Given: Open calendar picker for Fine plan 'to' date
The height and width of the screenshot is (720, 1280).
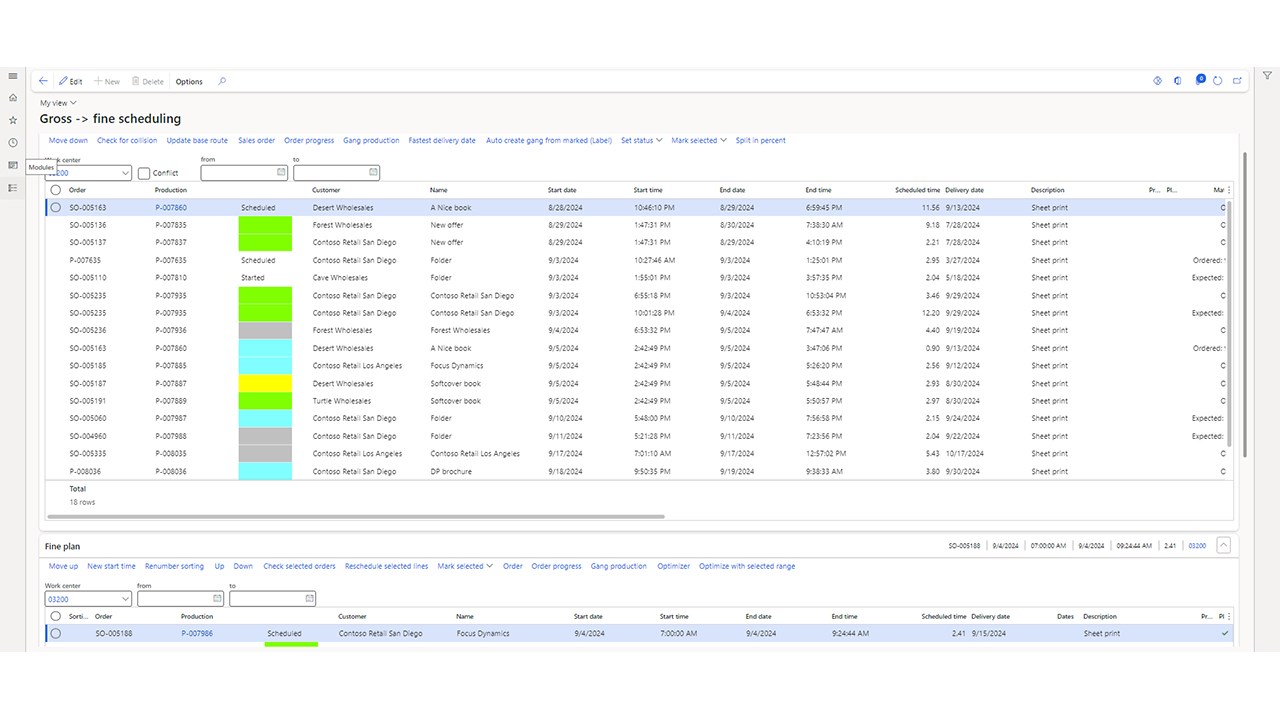Looking at the screenshot, I should click(309, 598).
